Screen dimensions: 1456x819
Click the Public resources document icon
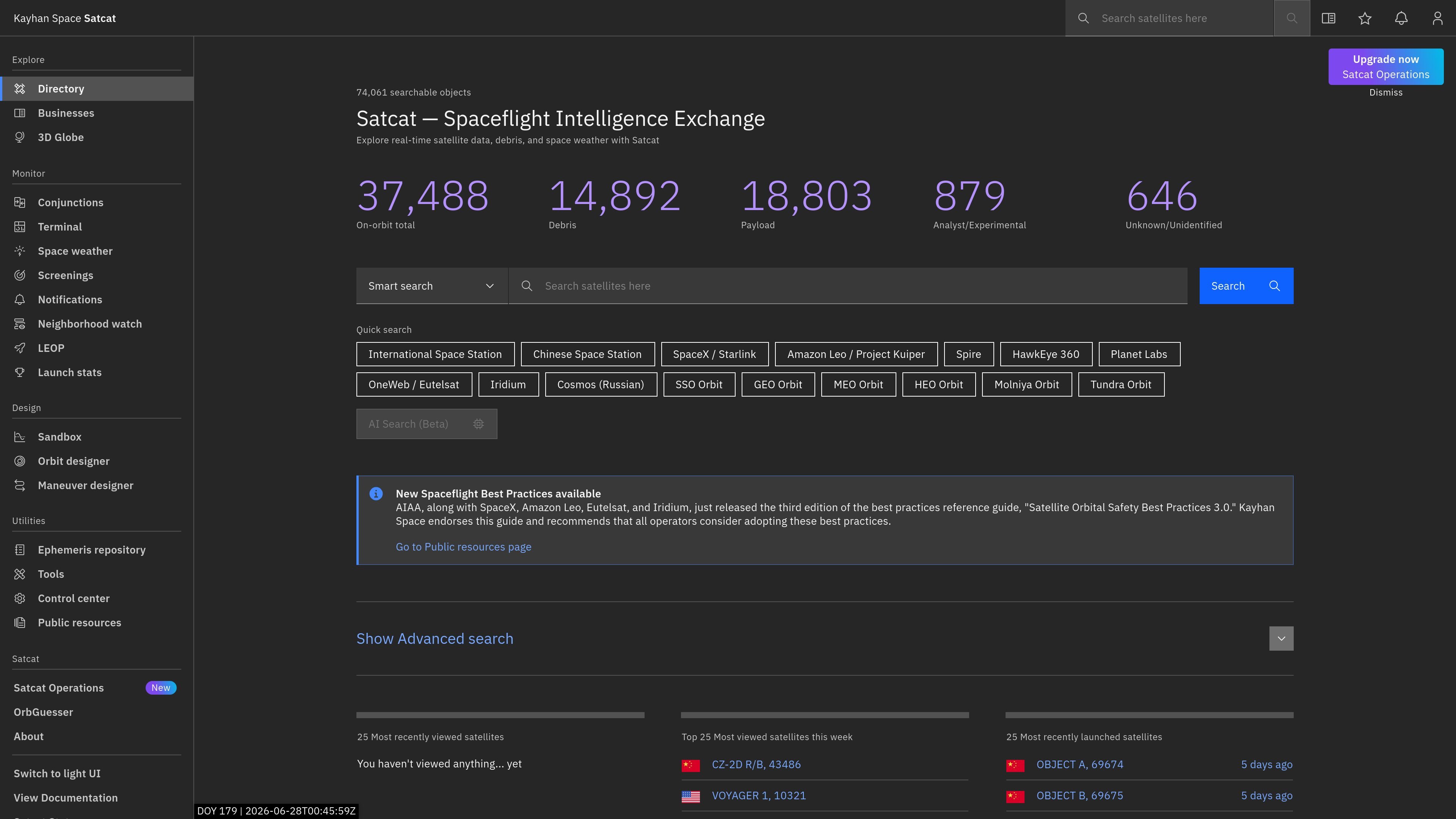point(20,623)
